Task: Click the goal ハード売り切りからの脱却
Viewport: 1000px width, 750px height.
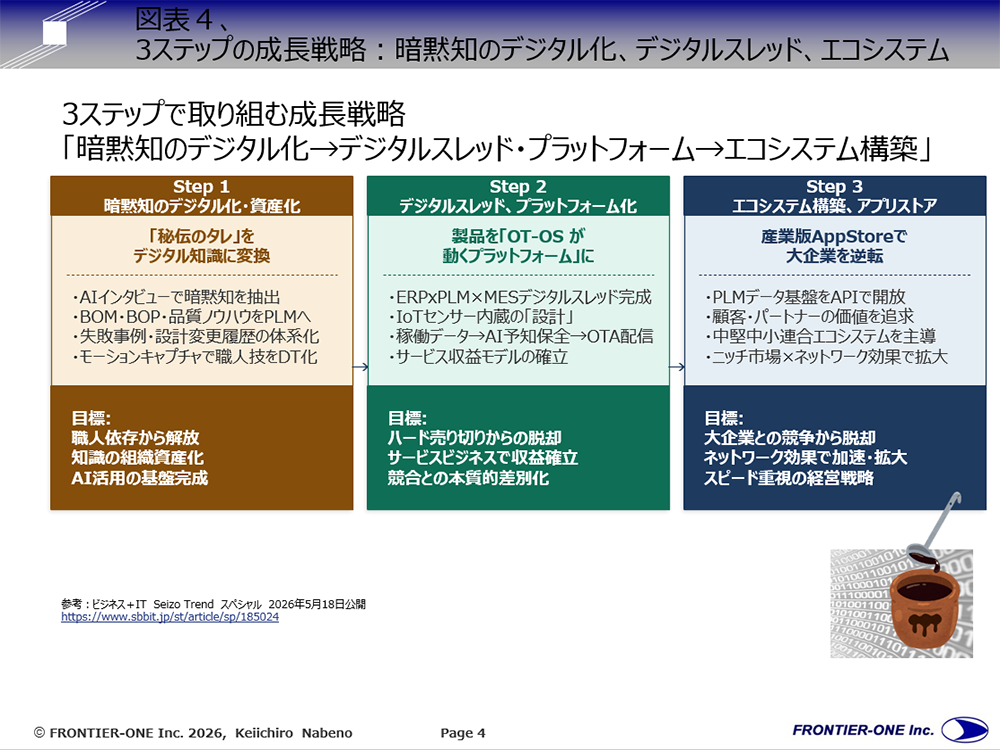Action: pos(474,438)
